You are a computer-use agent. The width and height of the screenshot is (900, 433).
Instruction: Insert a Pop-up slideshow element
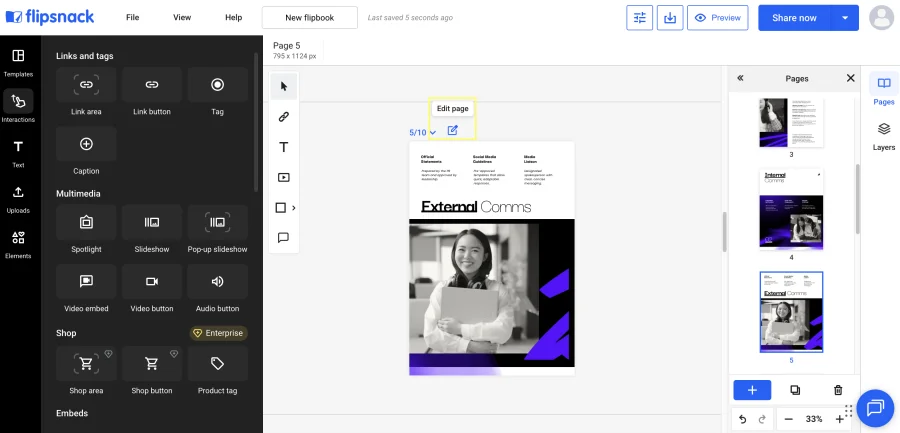[218, 223]
